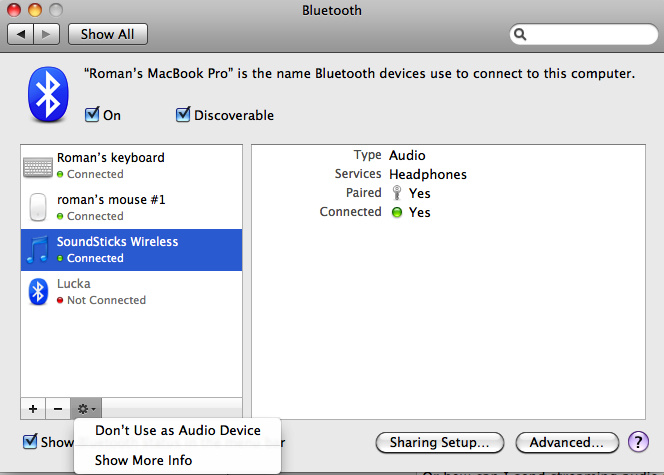Click the mouse icon for roman's mouse #1
This screenshot has height=475, width=664.
[38, 208]
